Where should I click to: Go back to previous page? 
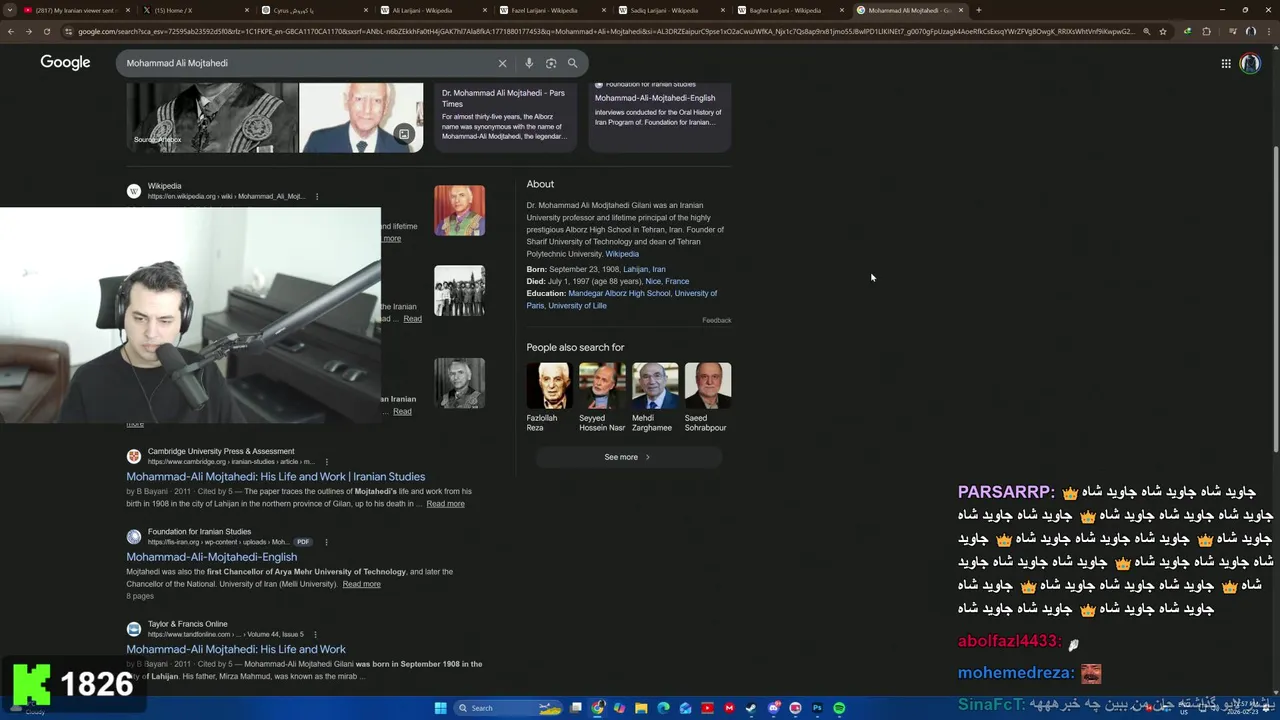click(x=10, y=31)
